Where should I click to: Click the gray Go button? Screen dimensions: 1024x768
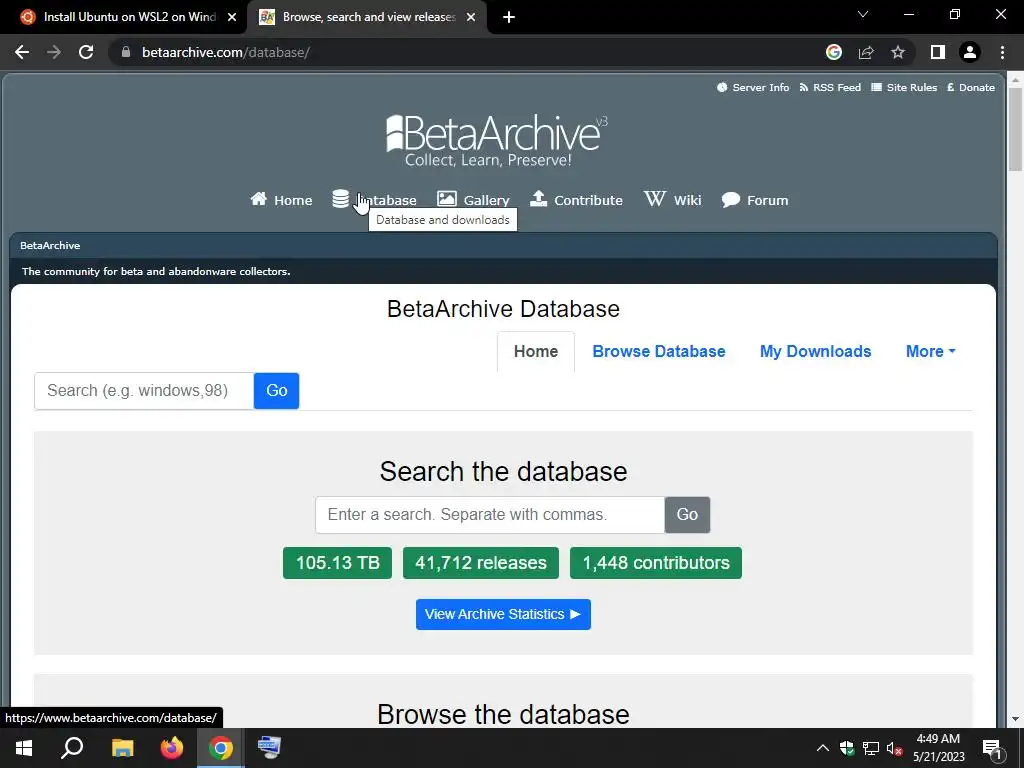point(687,515)
